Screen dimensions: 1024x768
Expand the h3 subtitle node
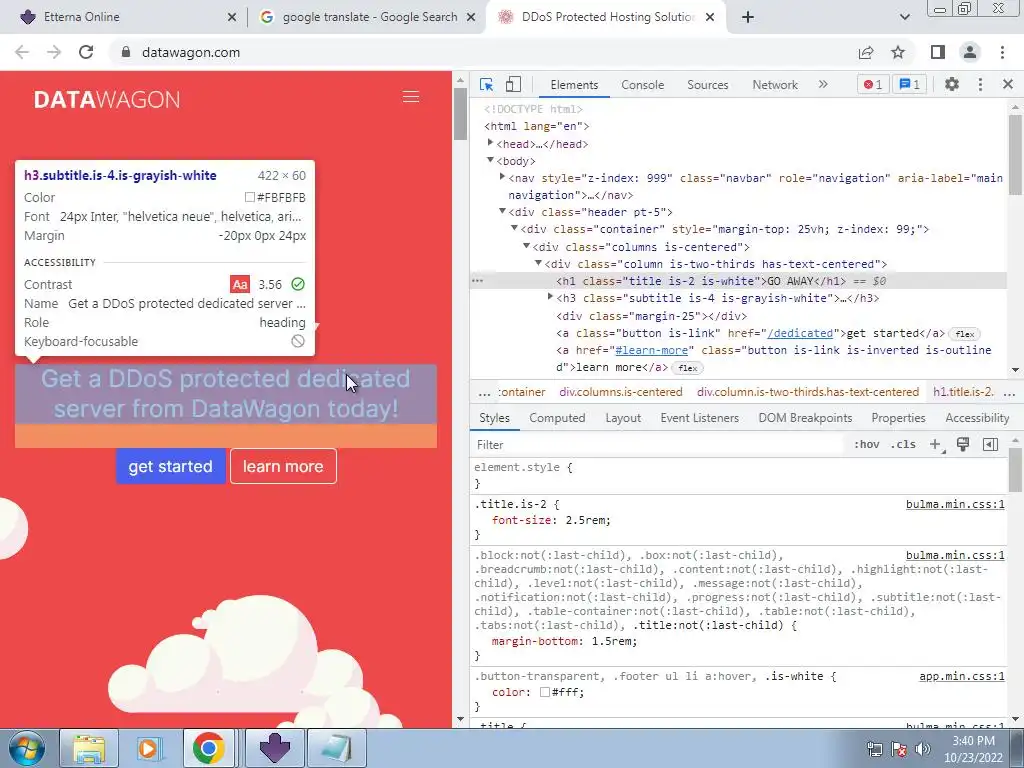coord(550,297)
